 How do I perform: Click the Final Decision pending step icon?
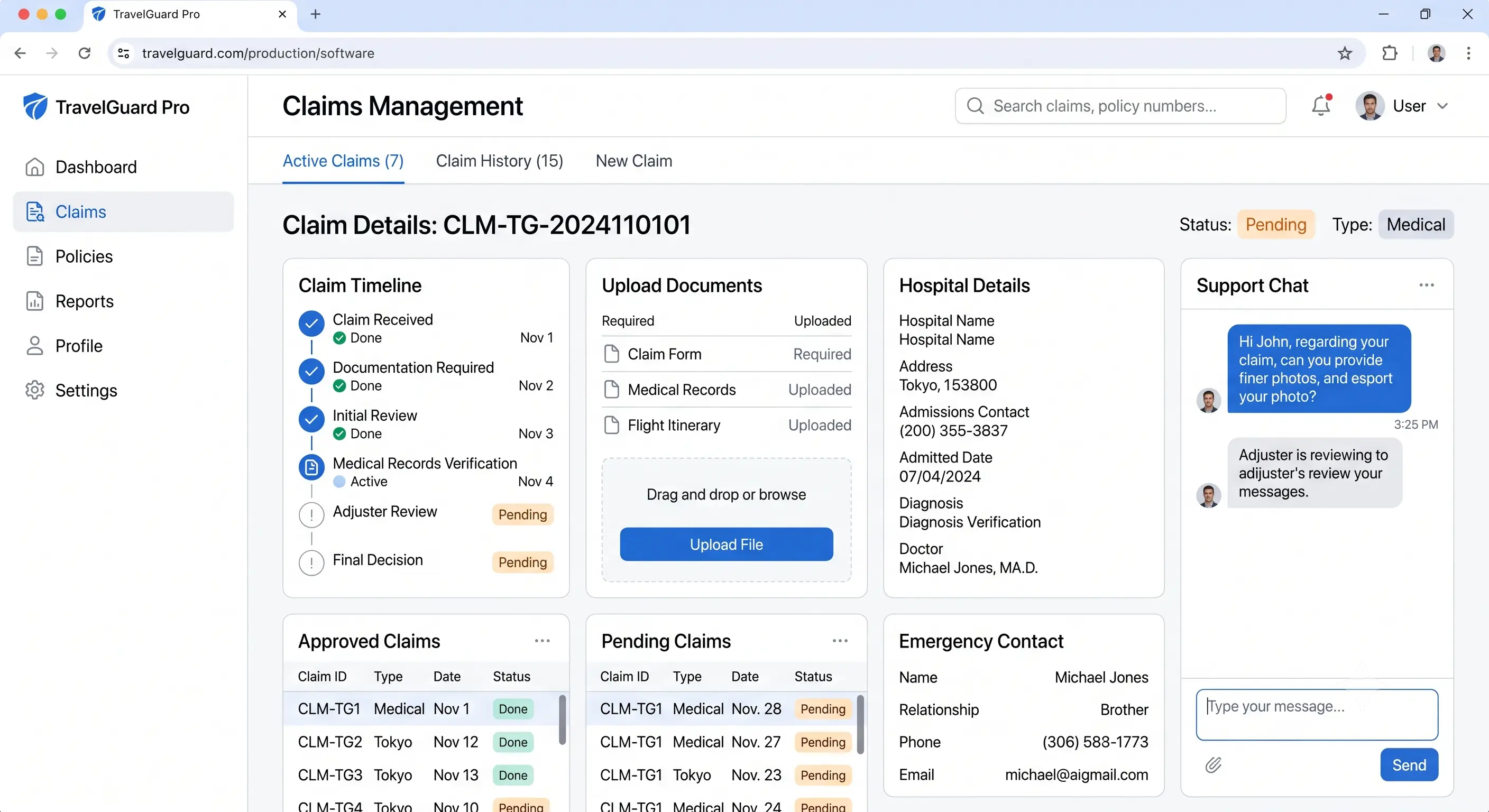point(311,563)
